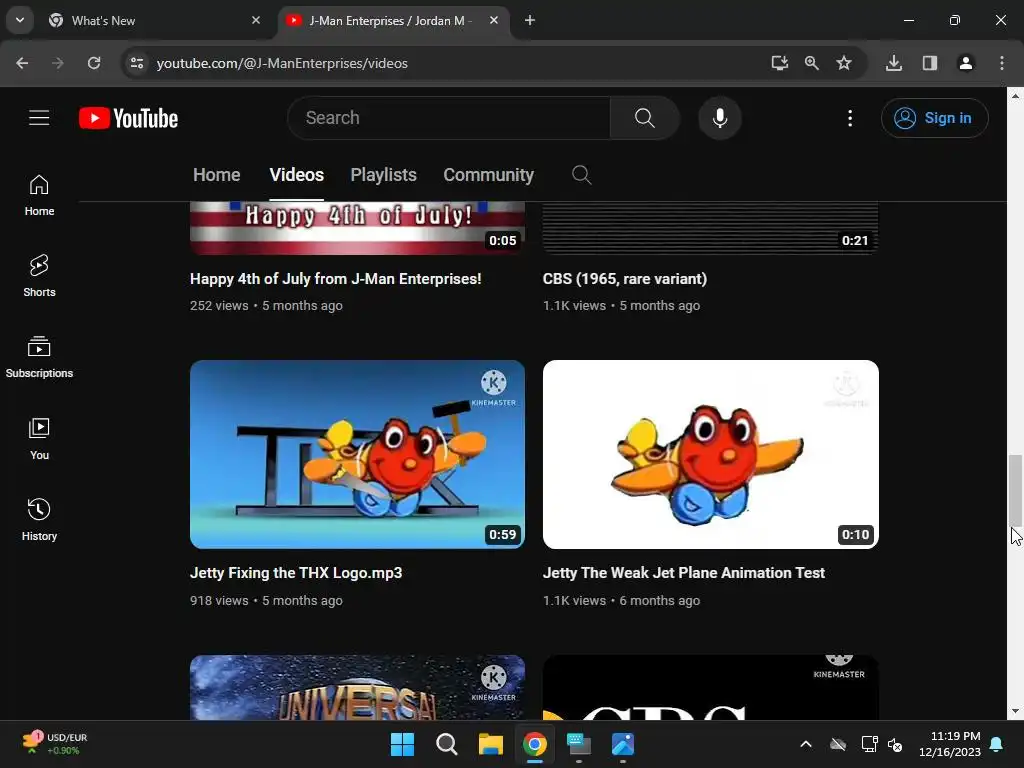Expand the tab search dropdown
The height and width of the screenshot is (768, 1024).
(x=20, y=20)
